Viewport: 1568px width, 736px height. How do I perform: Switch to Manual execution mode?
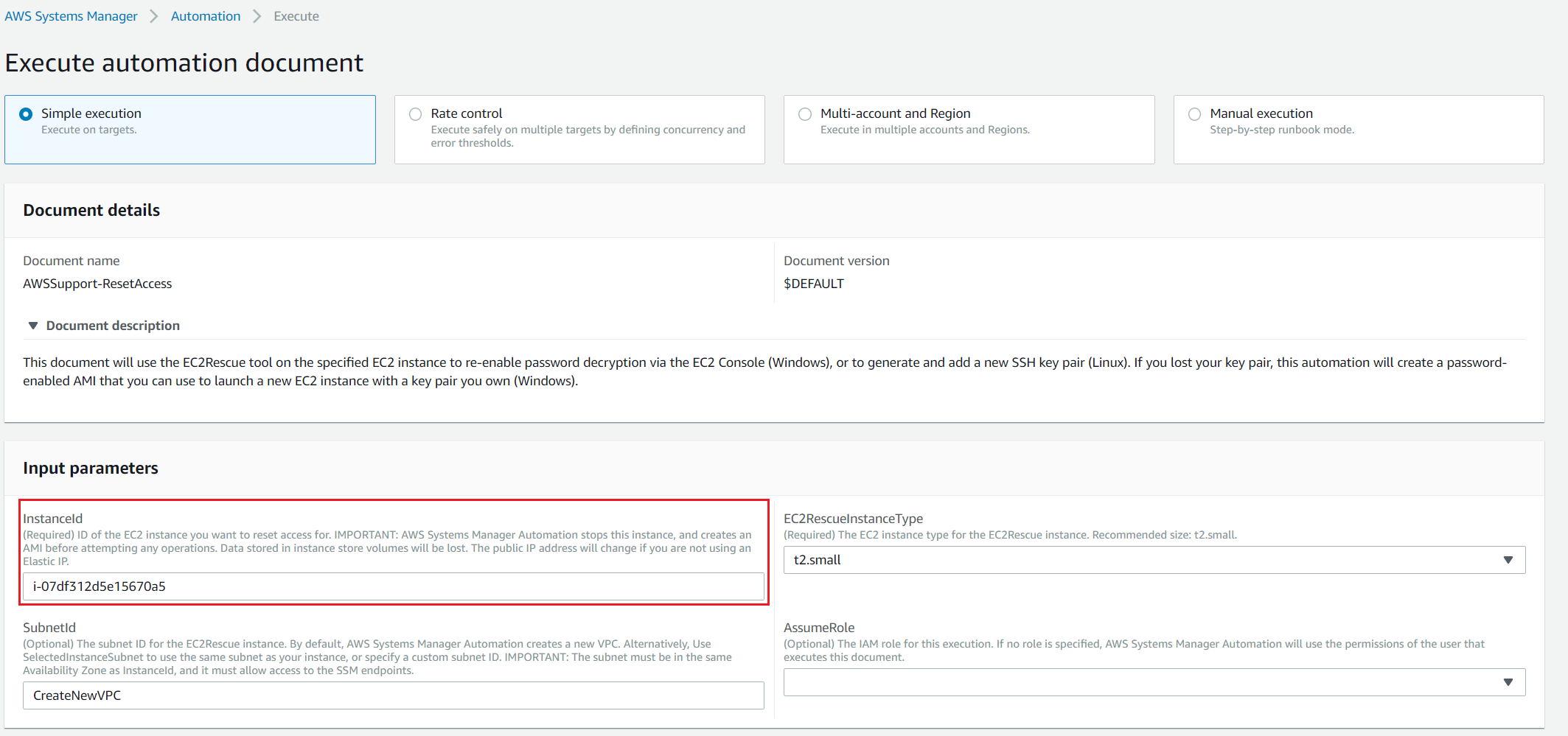coord(1194,114)
